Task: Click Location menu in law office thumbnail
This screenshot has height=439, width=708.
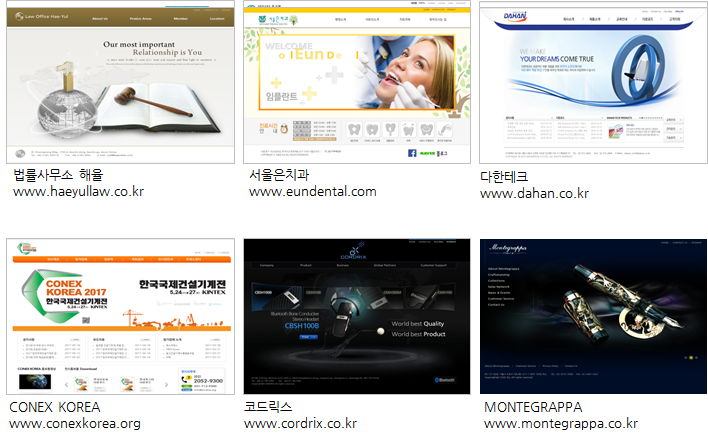Action: tap(217, 19)
